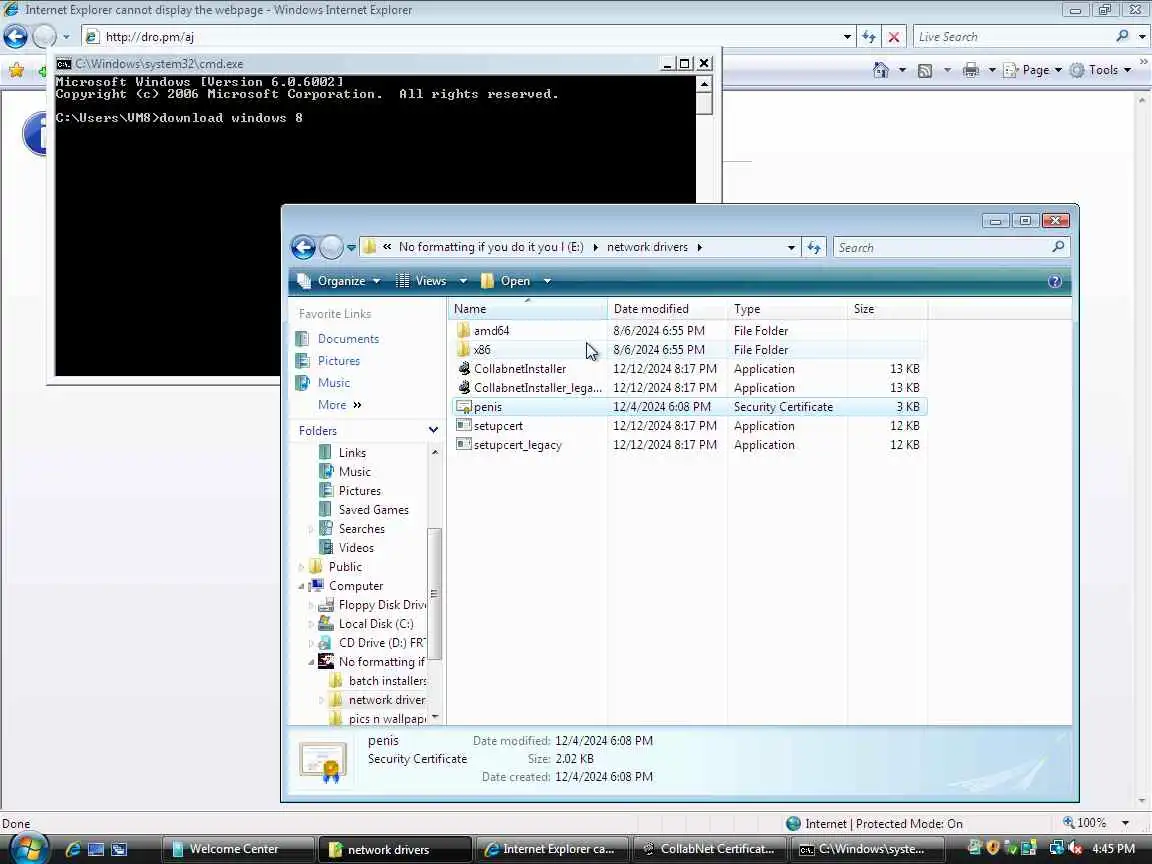Sort by Type column header

point(787,309)
